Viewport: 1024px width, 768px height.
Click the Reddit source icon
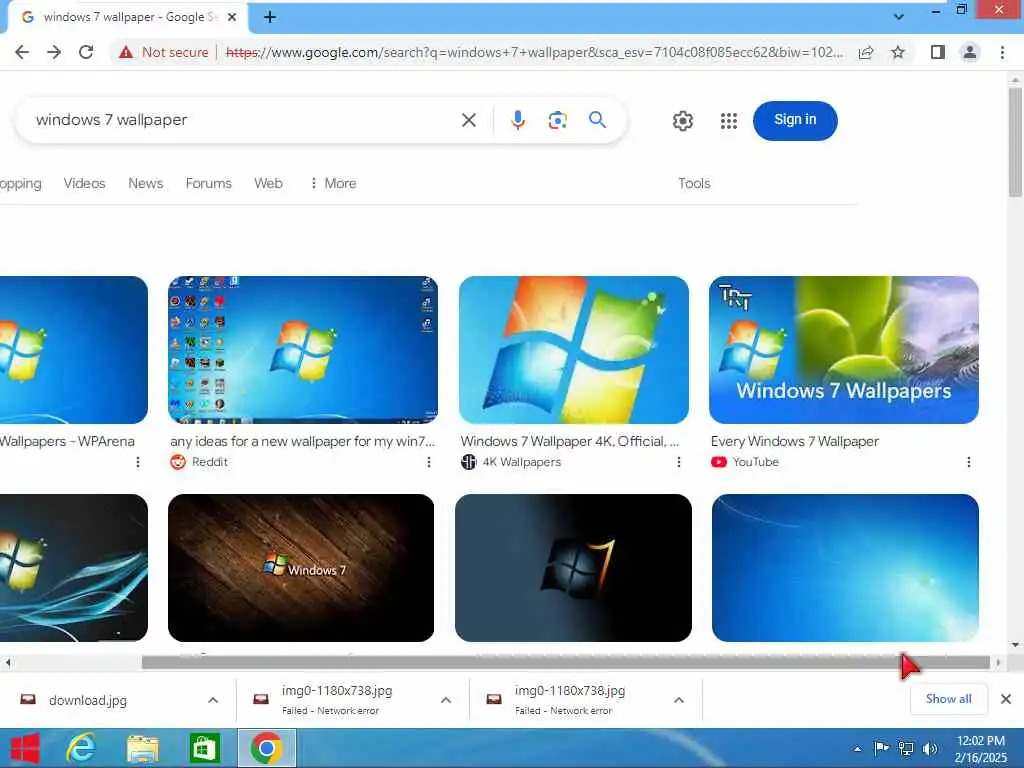coord(178,462)
